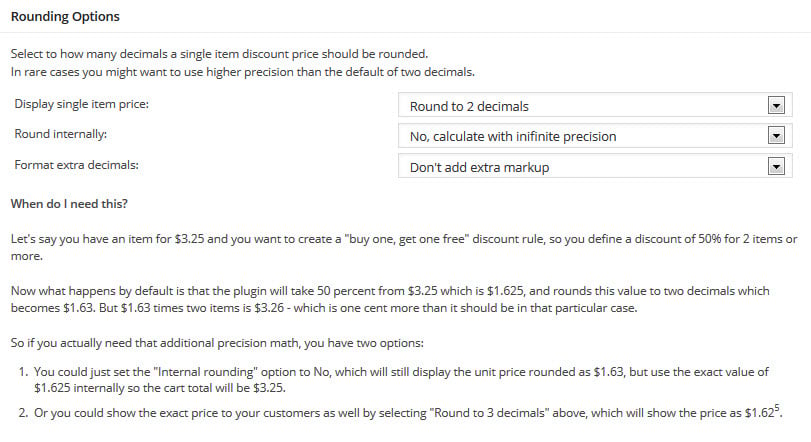Click the 'Format extra decimals:' label
Screen dimensions: 811x442
[x=76, y=165]
